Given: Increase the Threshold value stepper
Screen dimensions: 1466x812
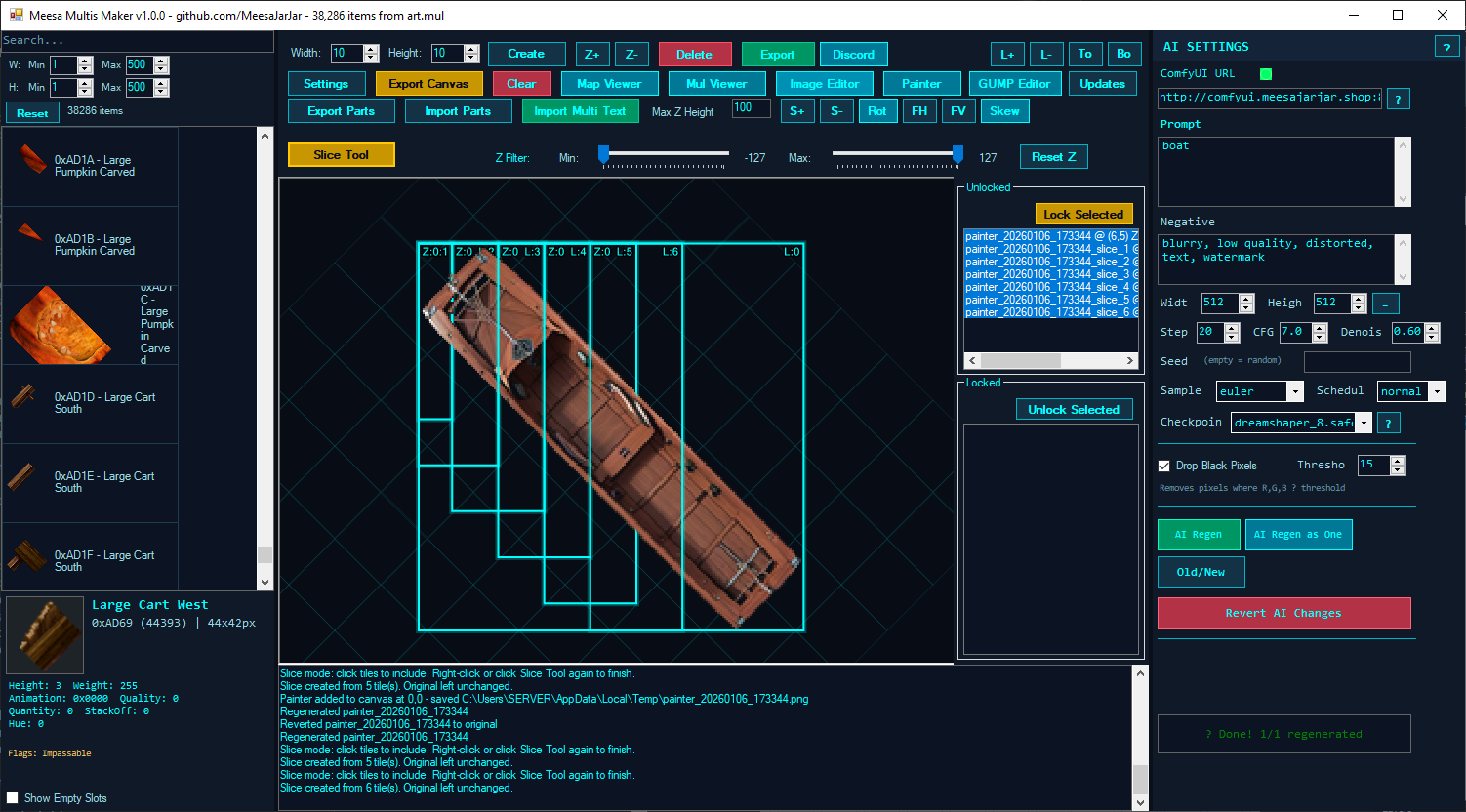Looking at the screenshot, I should (x=1398, y=461).
